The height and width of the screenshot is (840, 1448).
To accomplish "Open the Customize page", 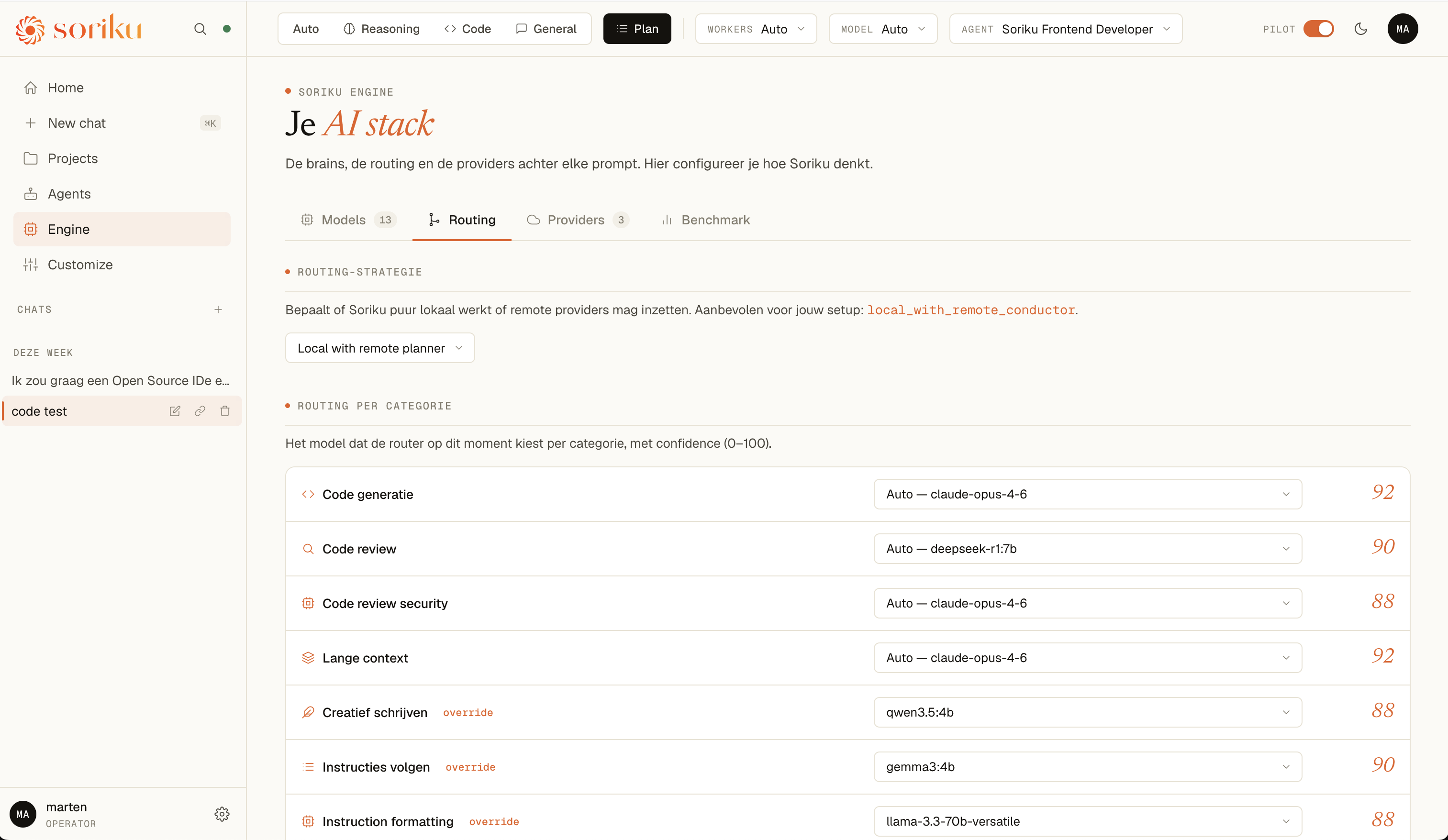I will point(122,265).
